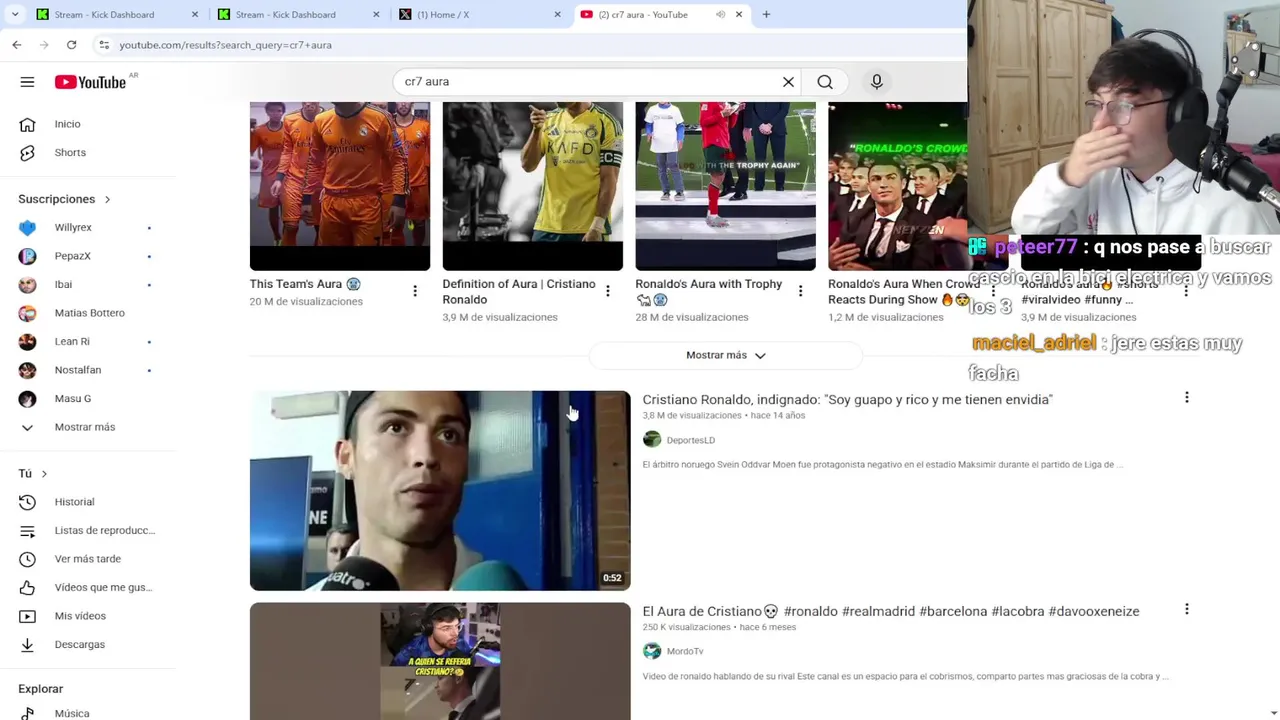Open the Matias Bottero subscription

point(88,313)
